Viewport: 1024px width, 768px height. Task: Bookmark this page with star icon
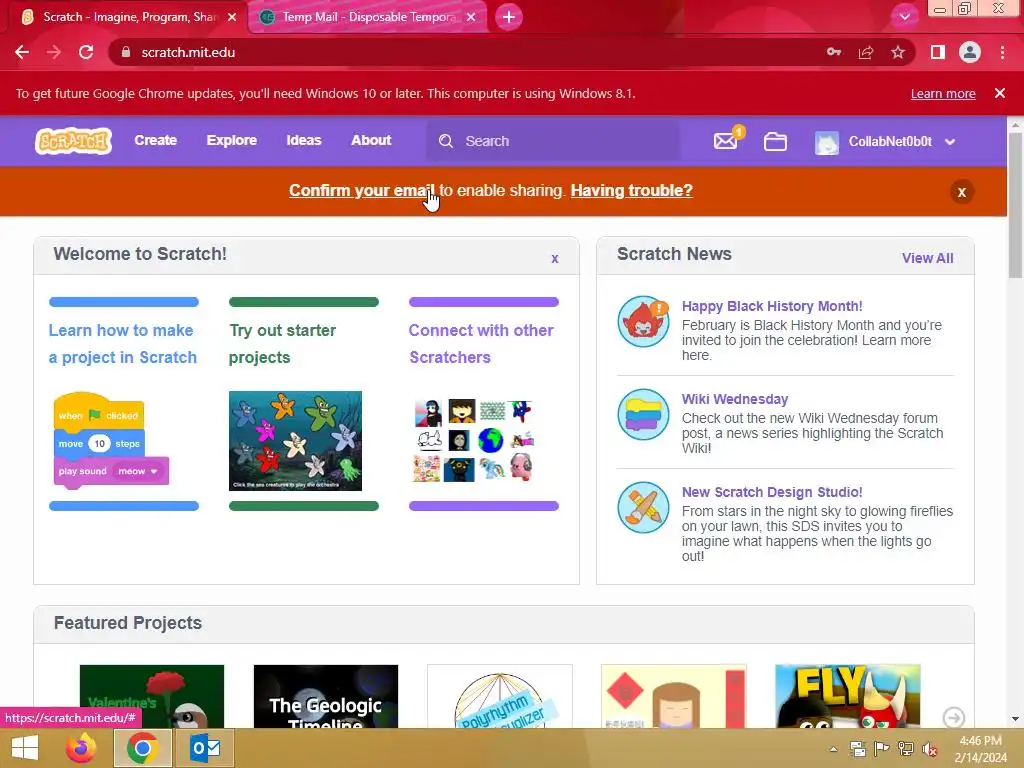898,52
